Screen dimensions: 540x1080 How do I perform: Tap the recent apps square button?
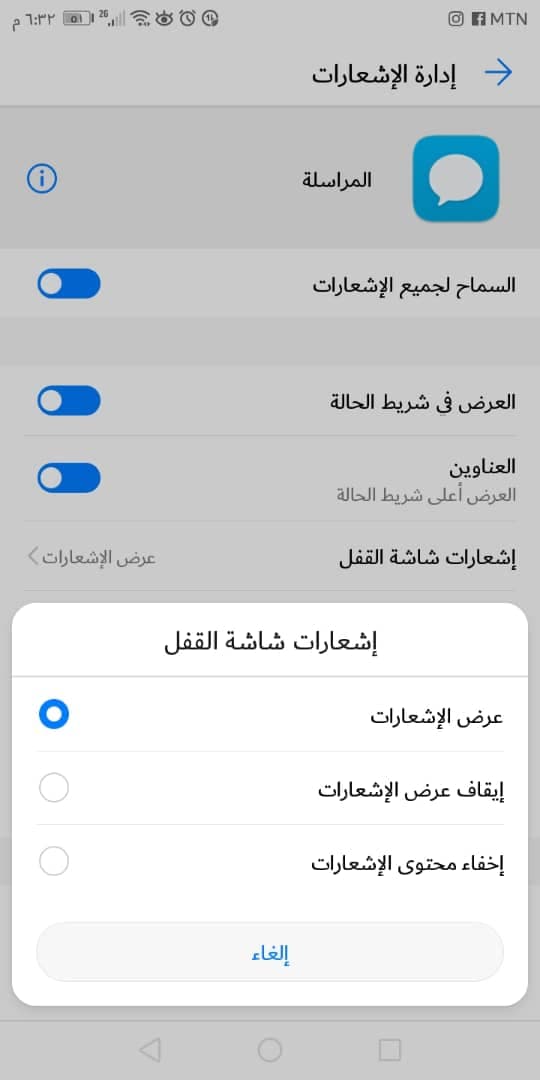390,1050
